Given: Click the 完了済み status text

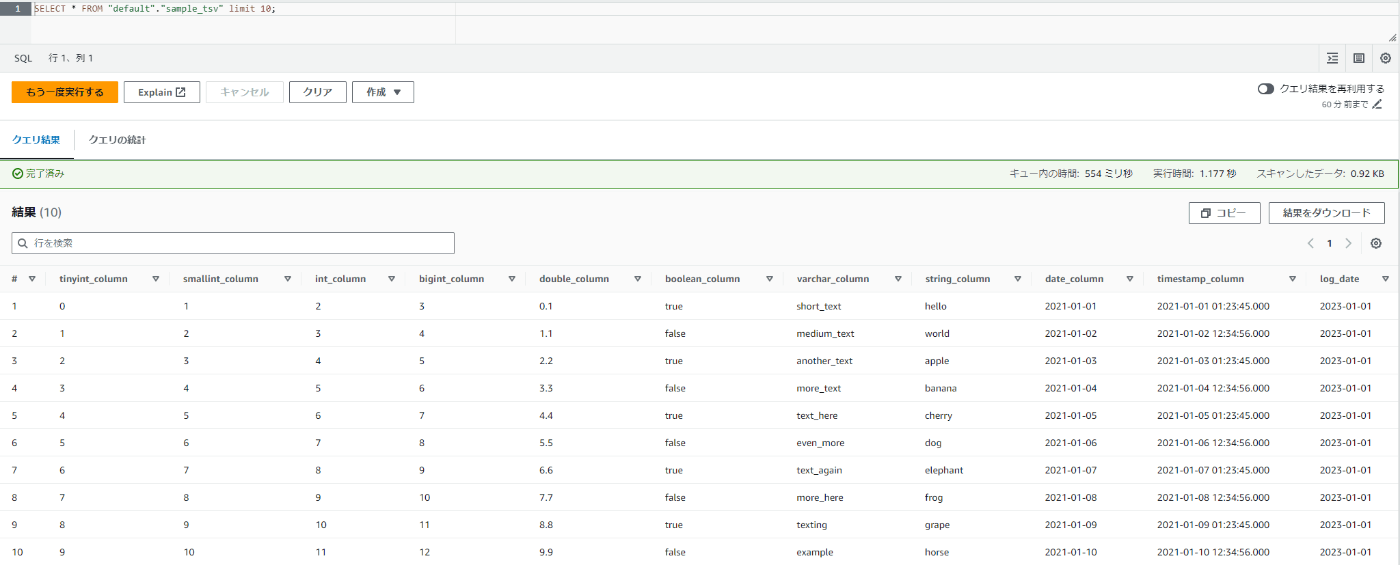Looking at the screenshot, I should tap(44, 173).
